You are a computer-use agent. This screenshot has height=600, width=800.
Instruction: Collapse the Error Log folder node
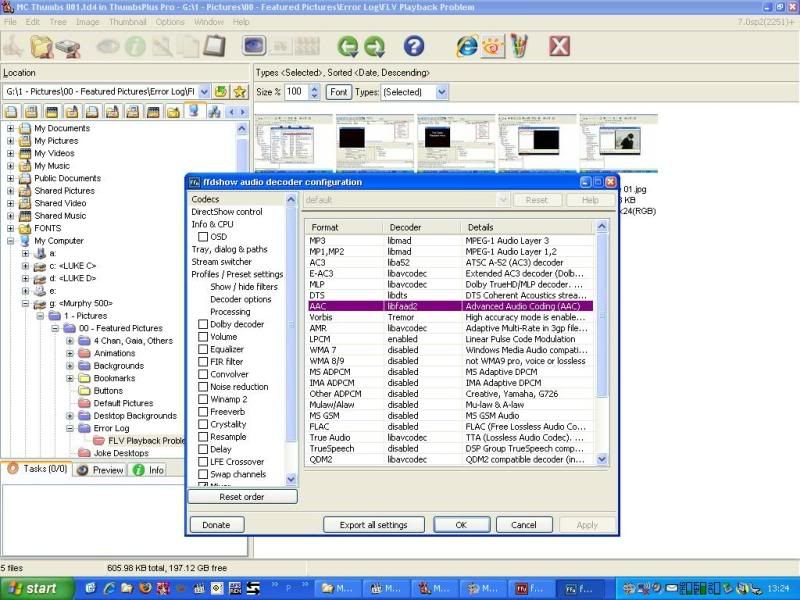click(70, 428)
